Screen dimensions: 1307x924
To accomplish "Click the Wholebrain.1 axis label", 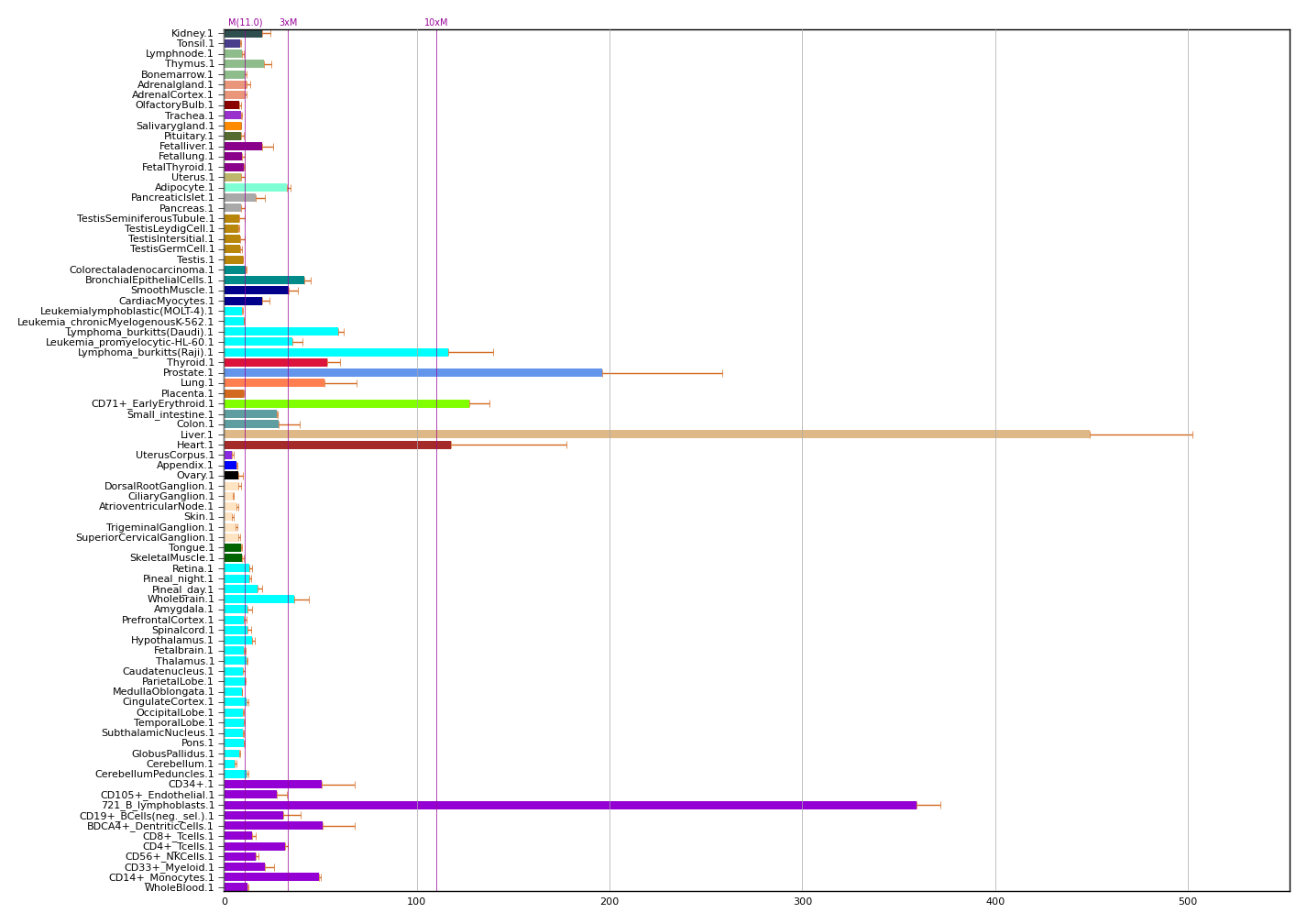I will [181, 599].
